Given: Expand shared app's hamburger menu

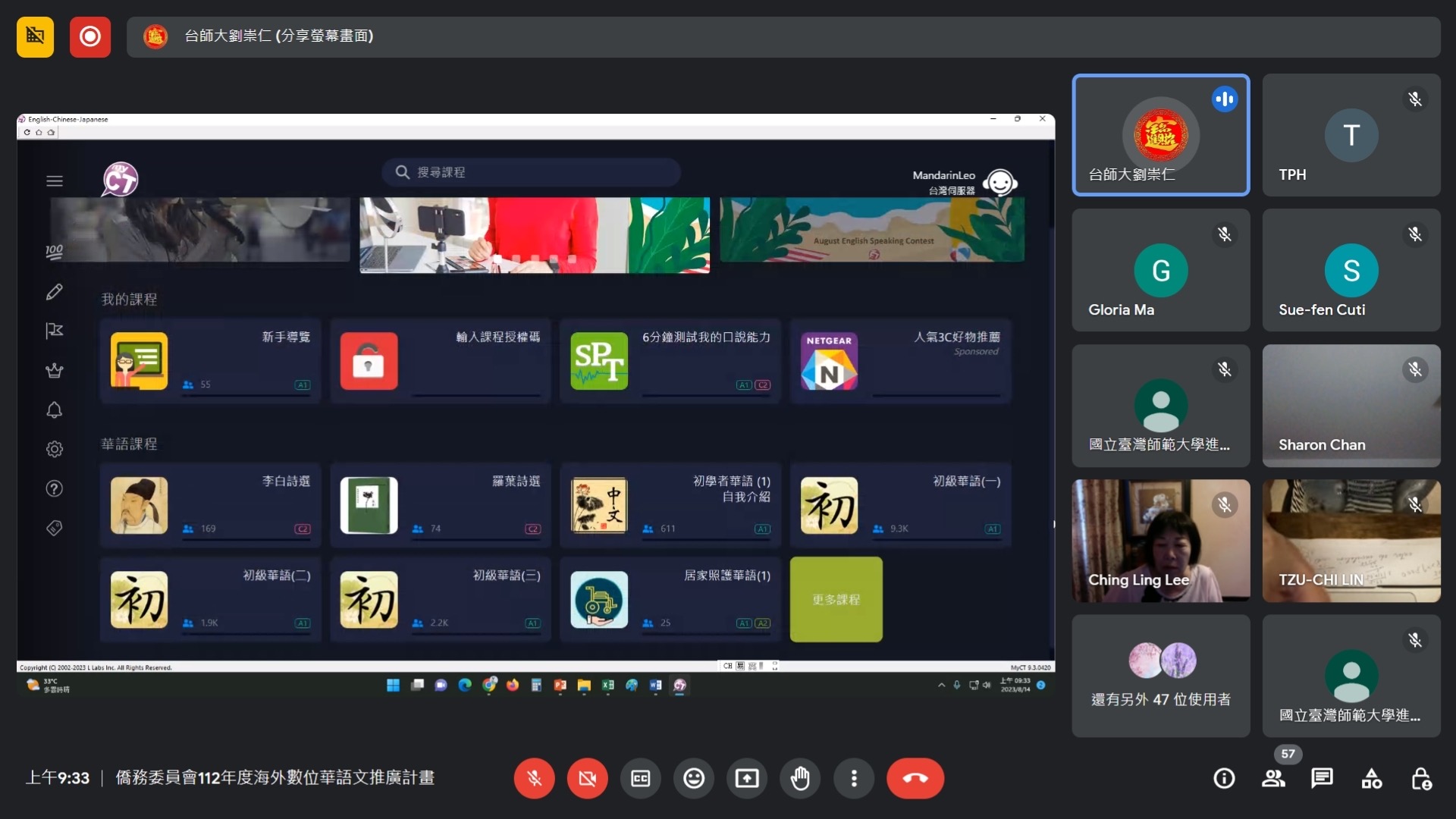Looking at the screenshot, I should pos(55,181).
